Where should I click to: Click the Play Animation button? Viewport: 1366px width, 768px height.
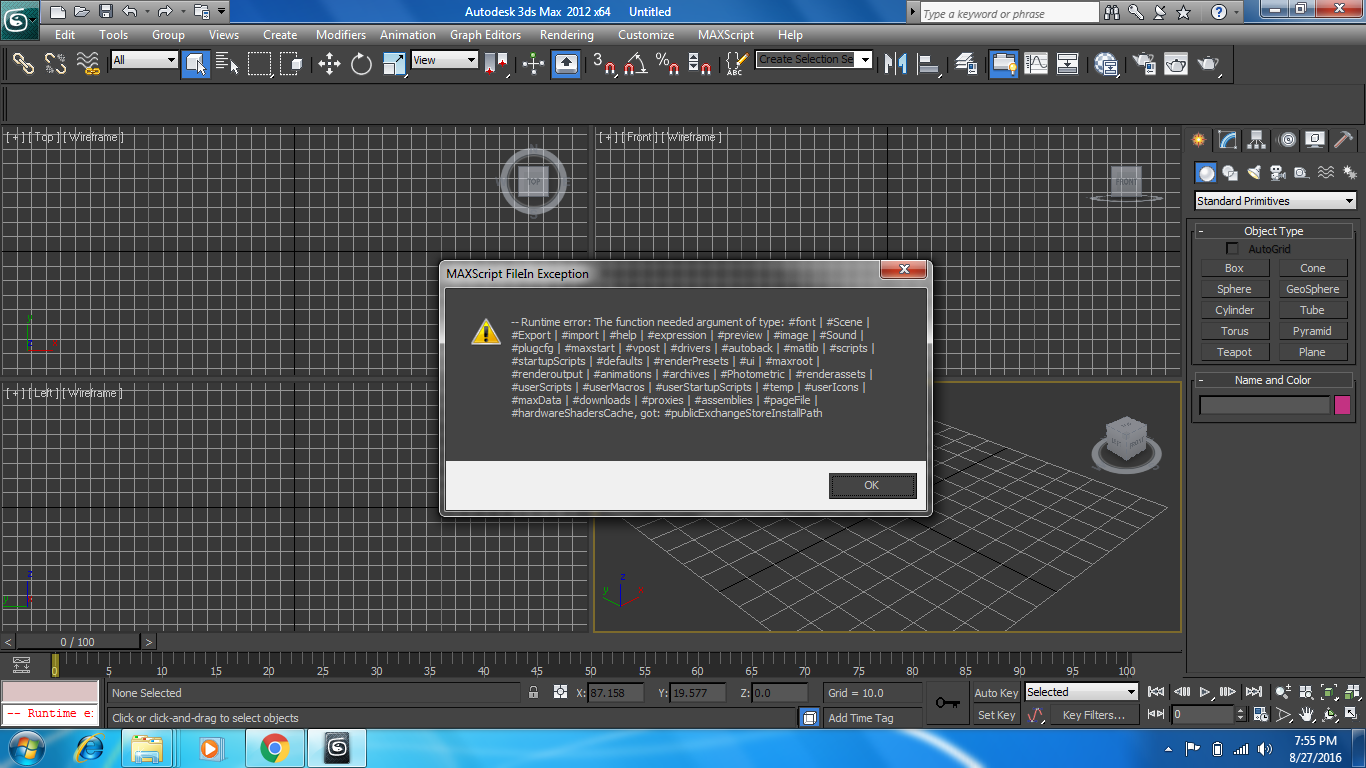(1206, 692)
